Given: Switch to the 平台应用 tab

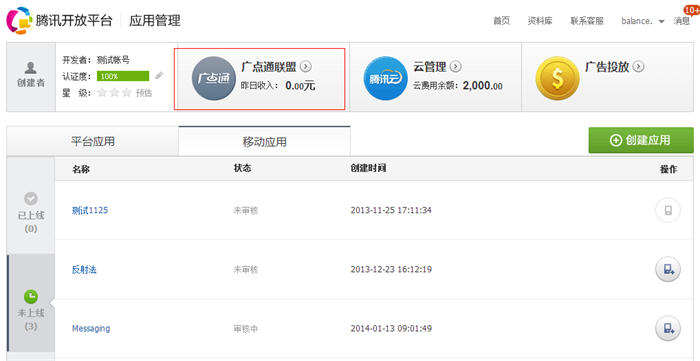Looking at the screenshot, I should pyautogui.click(x=93, y=141).
